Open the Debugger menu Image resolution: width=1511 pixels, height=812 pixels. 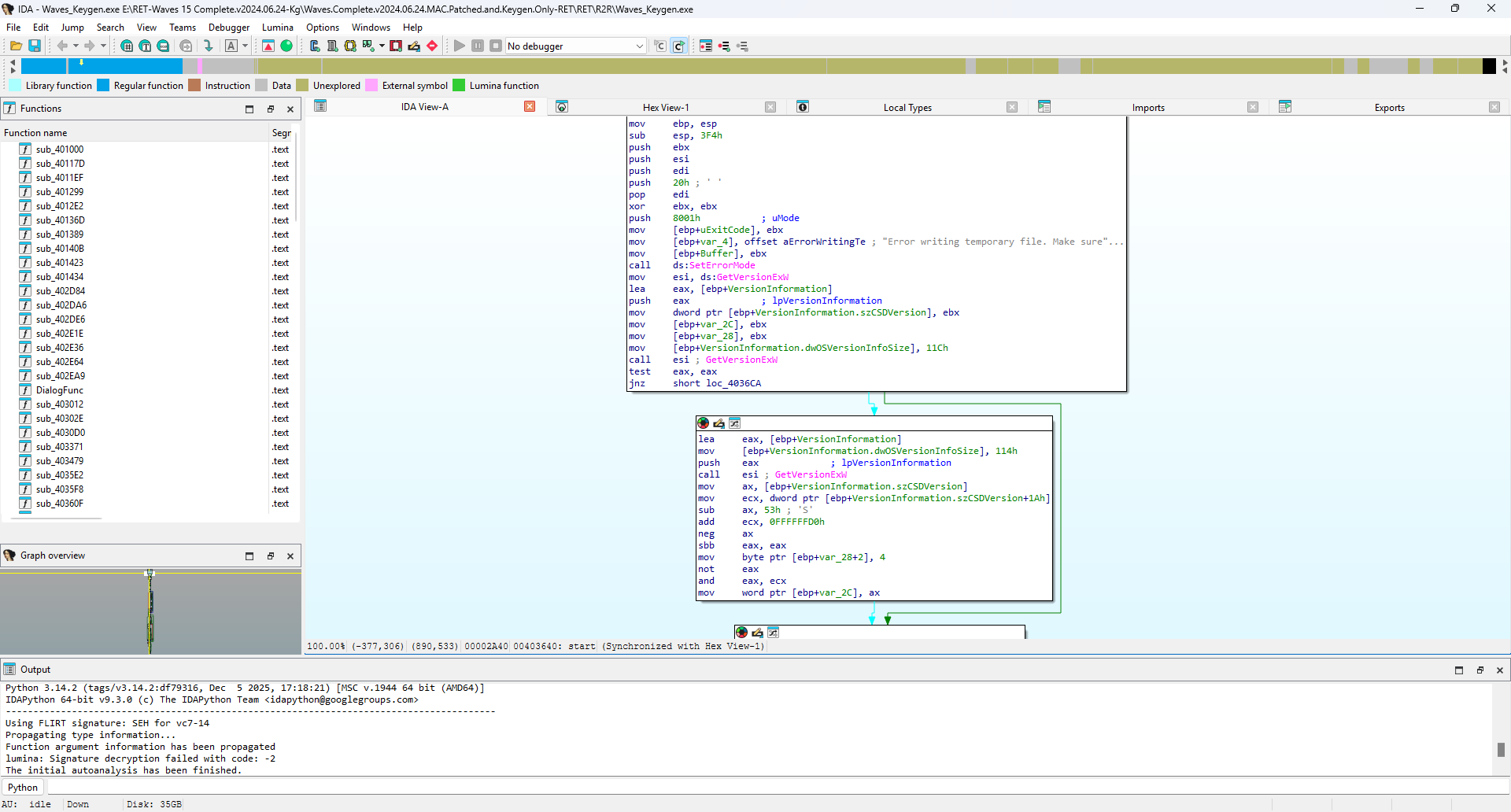[x=228, y=28]
